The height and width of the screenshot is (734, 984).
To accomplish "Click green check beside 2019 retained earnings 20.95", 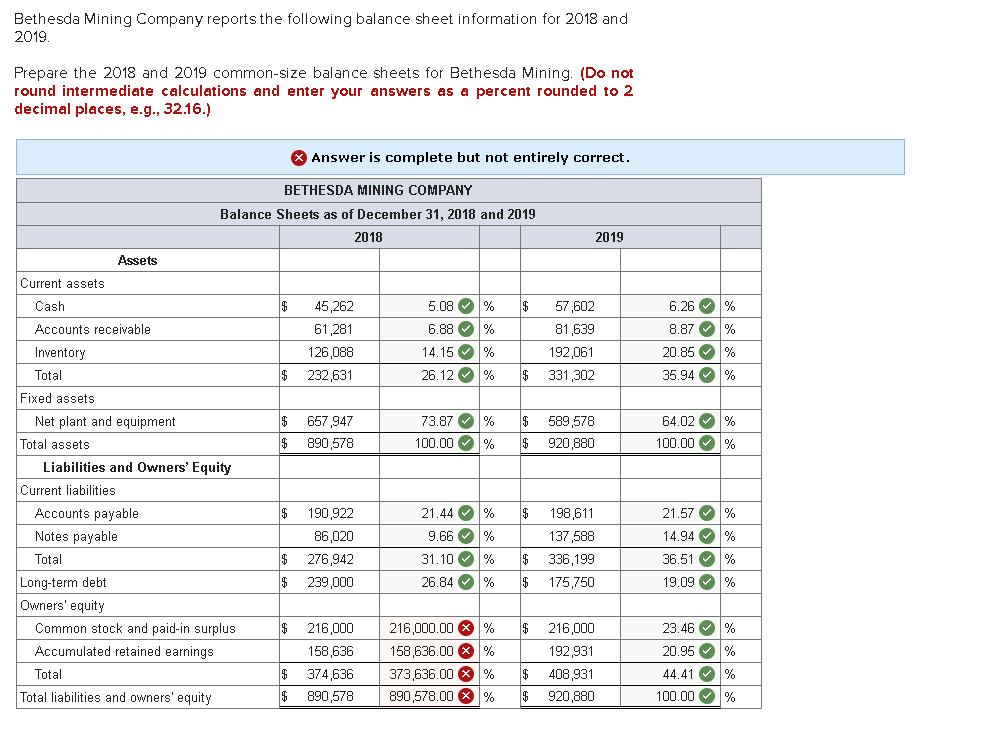I will pos(707,651).
